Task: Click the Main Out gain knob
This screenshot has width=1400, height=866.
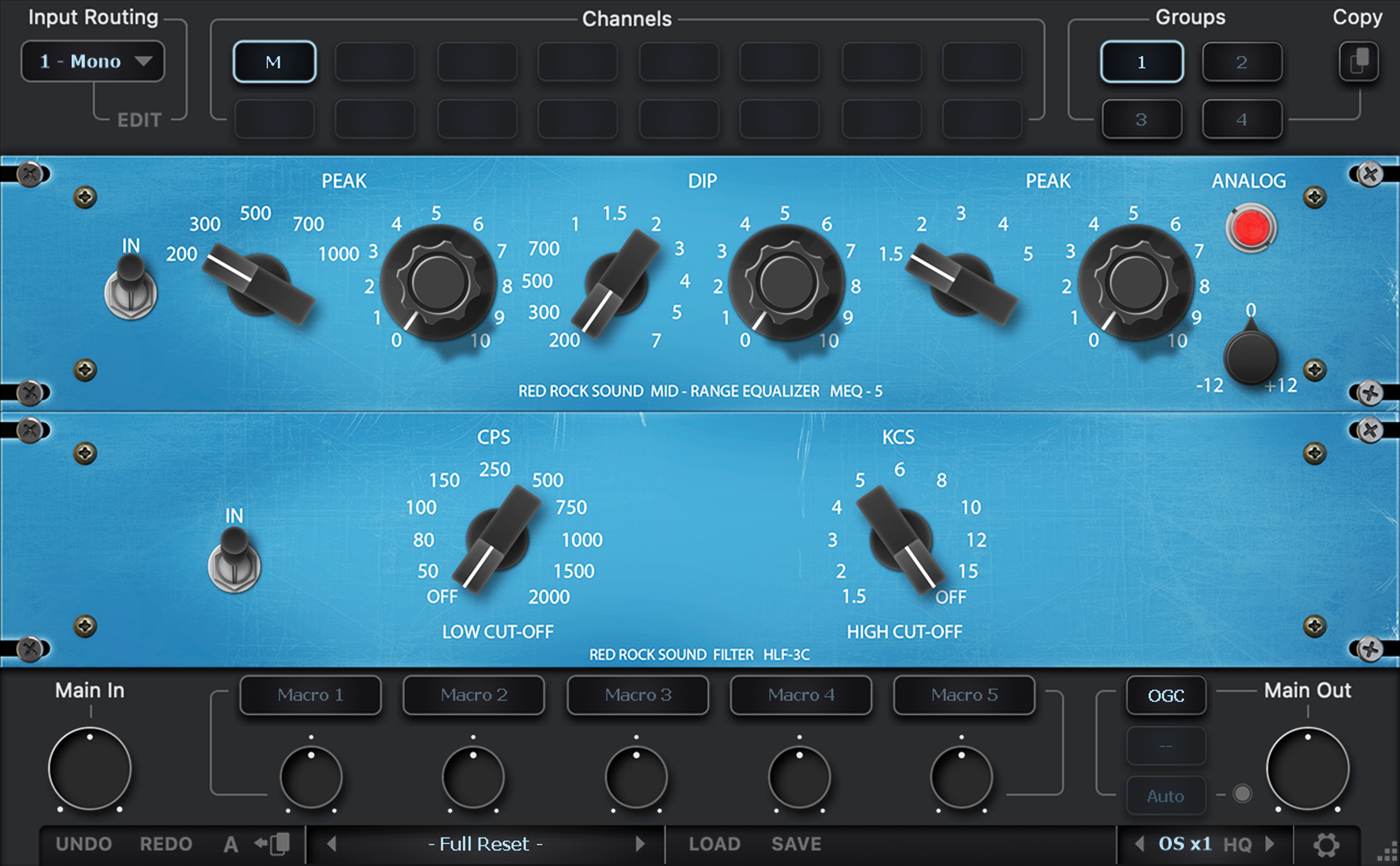Action: coord(1307,769)
